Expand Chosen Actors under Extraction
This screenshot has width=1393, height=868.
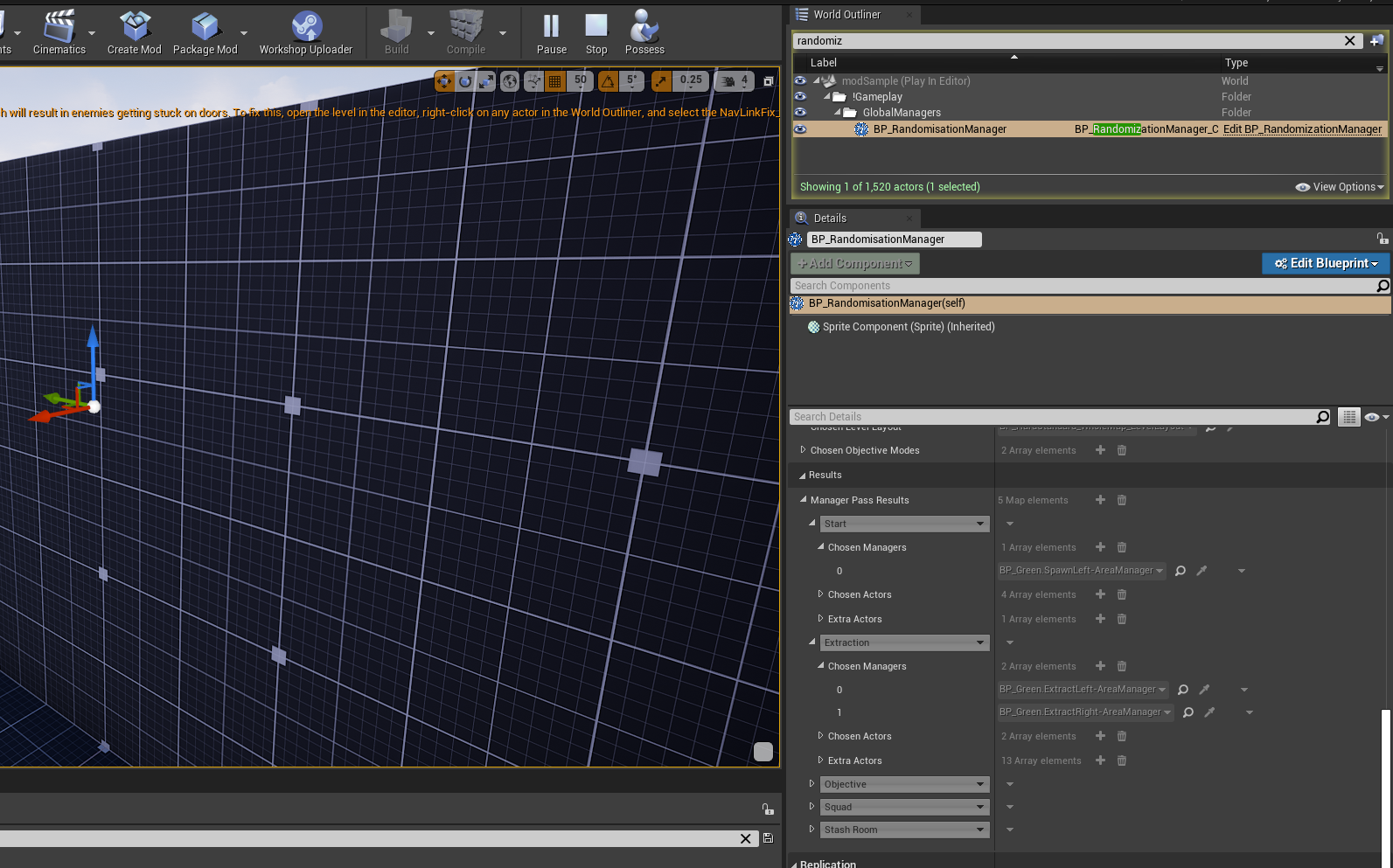820,736
